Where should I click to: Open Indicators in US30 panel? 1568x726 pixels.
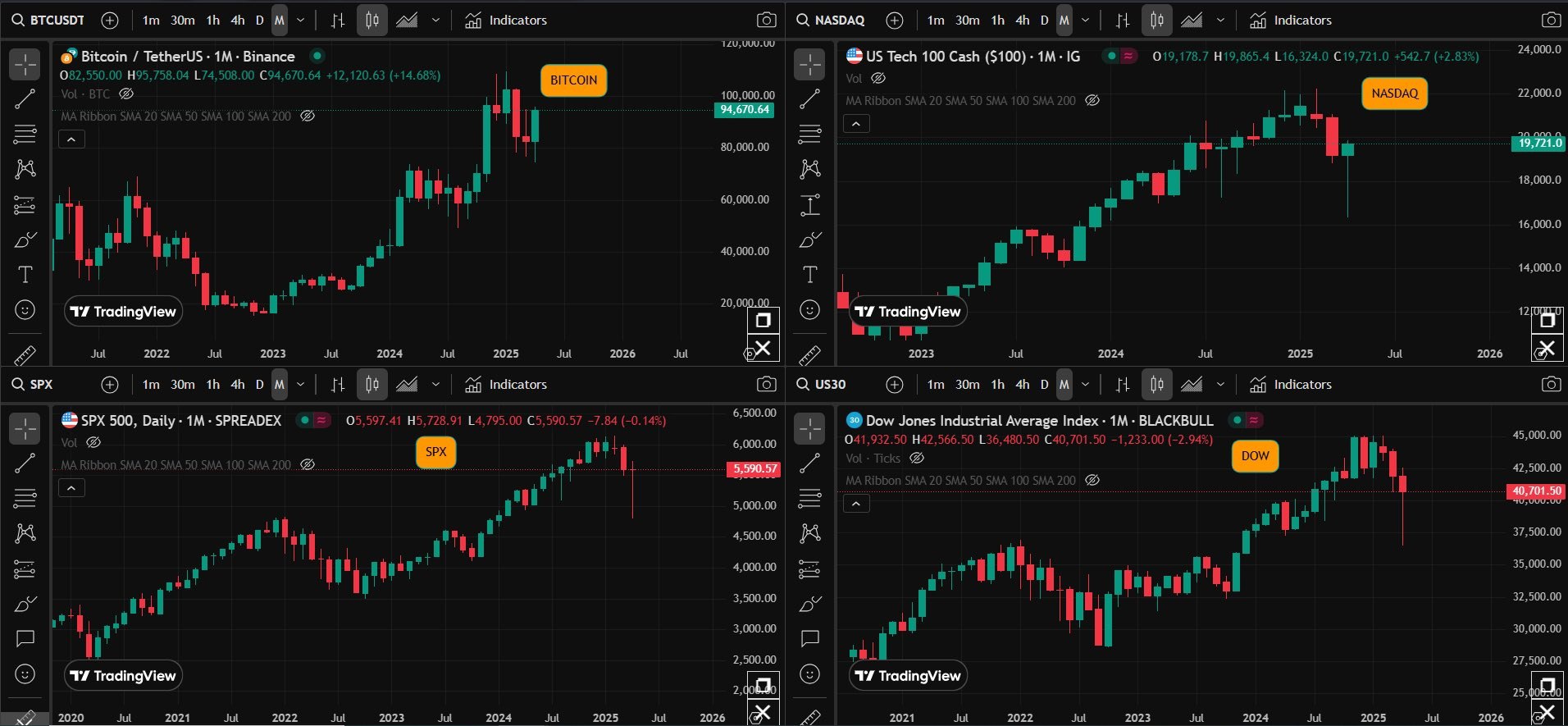pos(1291,384)
